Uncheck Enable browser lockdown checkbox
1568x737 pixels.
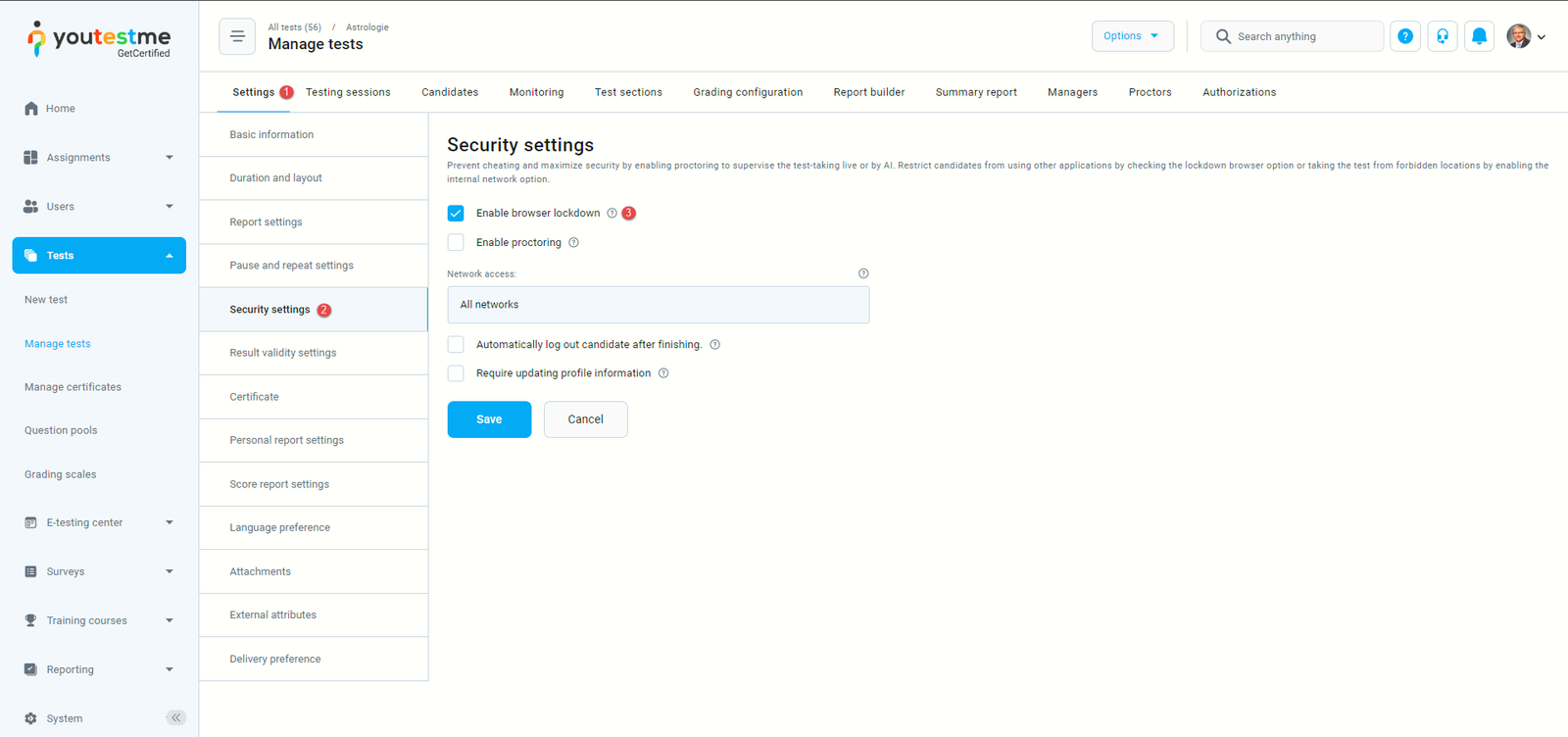tap(456, 213)
